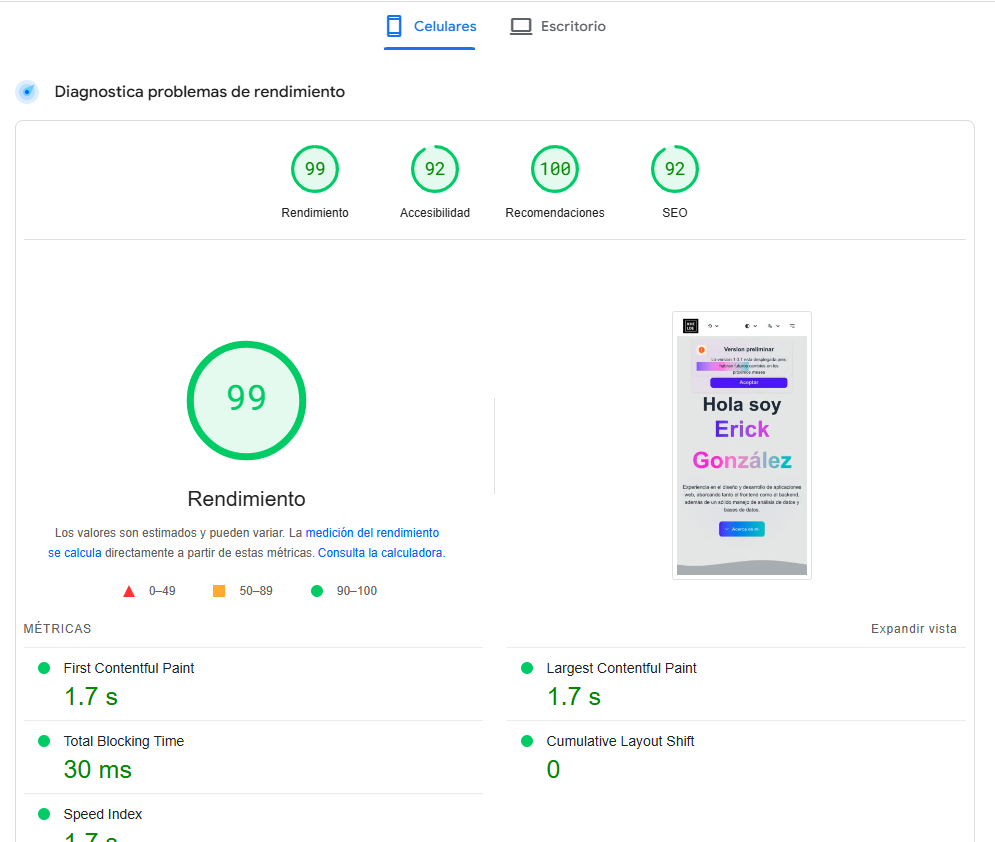Click the green dot next to Speed Index
This screenshot has width=995, height=842.
pyautogui.click(x=41, y=813)
